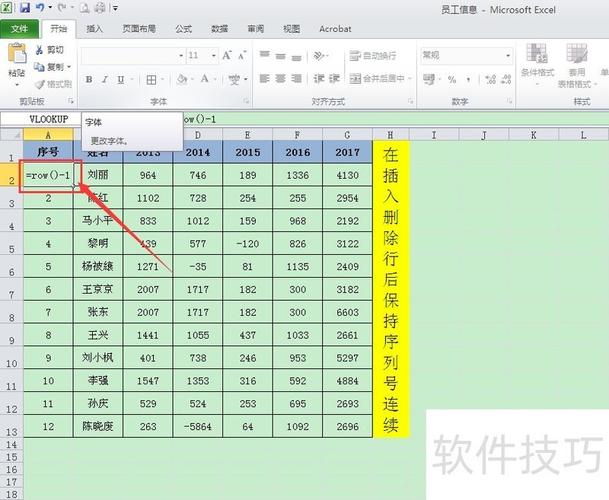The height and width of the screenshot is (500, 609).
Task: Click the Merge and Center button
Action: tap(377, 79)
